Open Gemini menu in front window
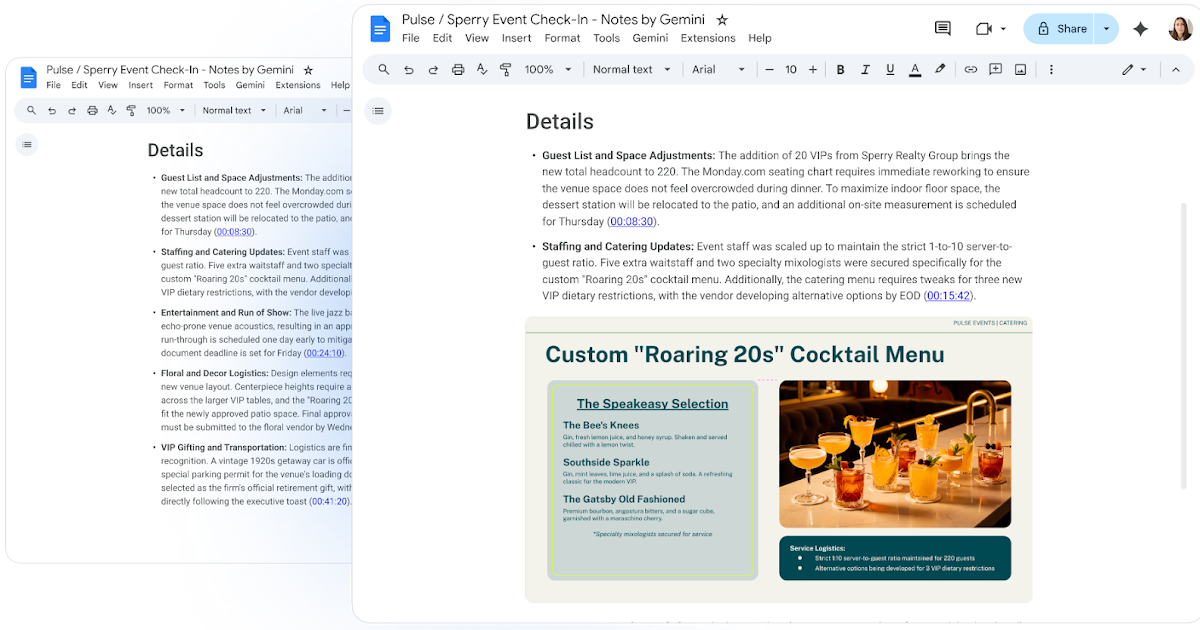 [x=651, y=38]
